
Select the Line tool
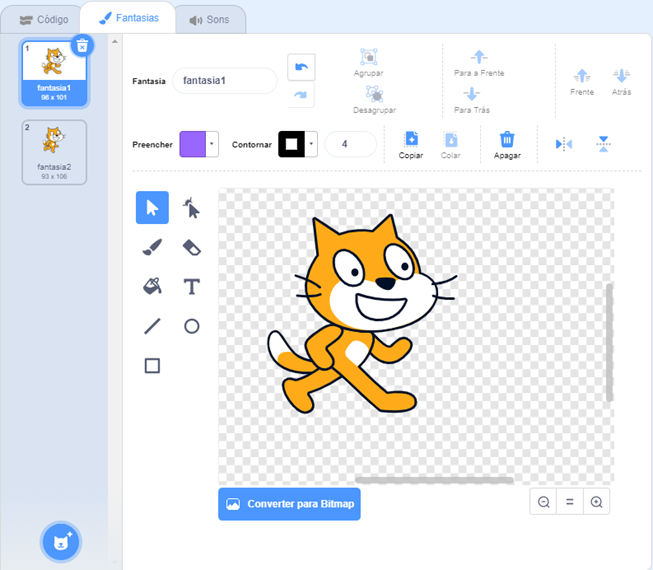point(152,326)
